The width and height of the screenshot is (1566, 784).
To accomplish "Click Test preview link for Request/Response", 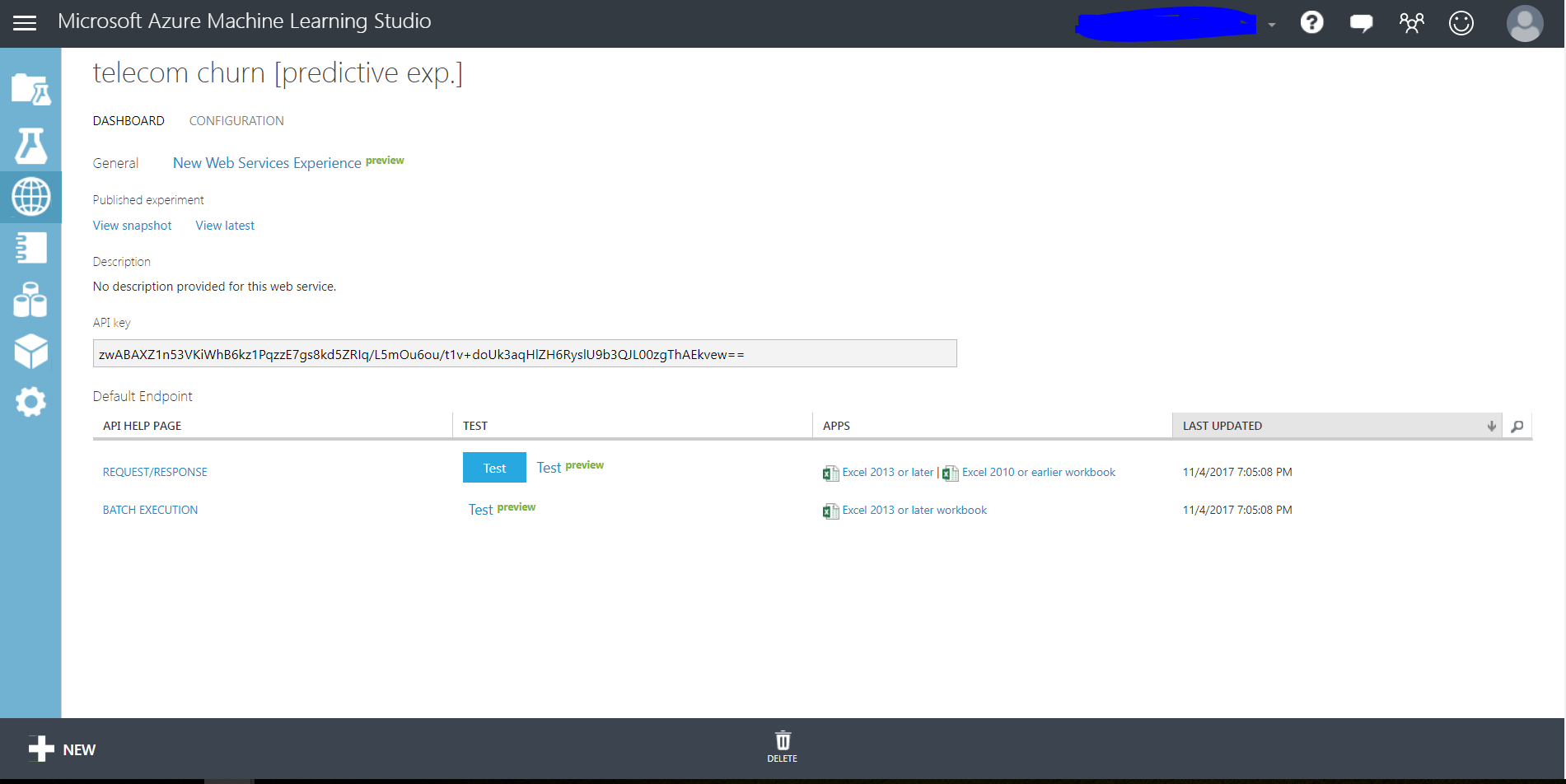I will (x=570, y=467).
